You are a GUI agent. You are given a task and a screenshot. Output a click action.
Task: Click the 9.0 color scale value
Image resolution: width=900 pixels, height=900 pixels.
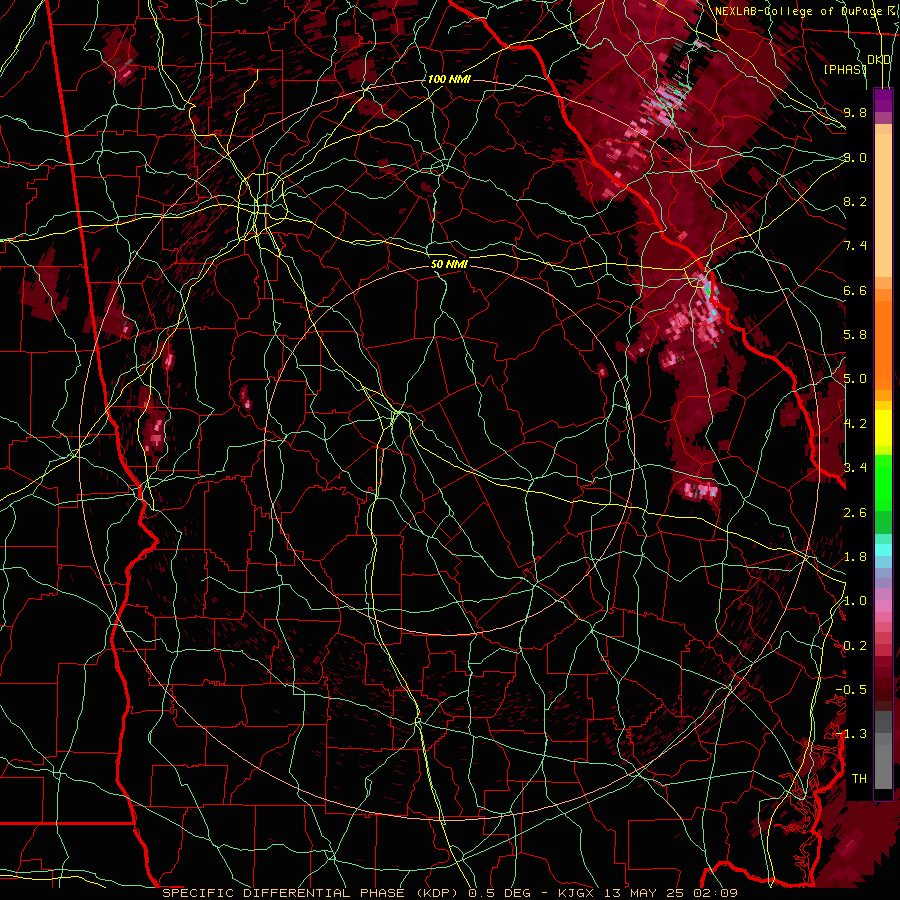[855, 157]
